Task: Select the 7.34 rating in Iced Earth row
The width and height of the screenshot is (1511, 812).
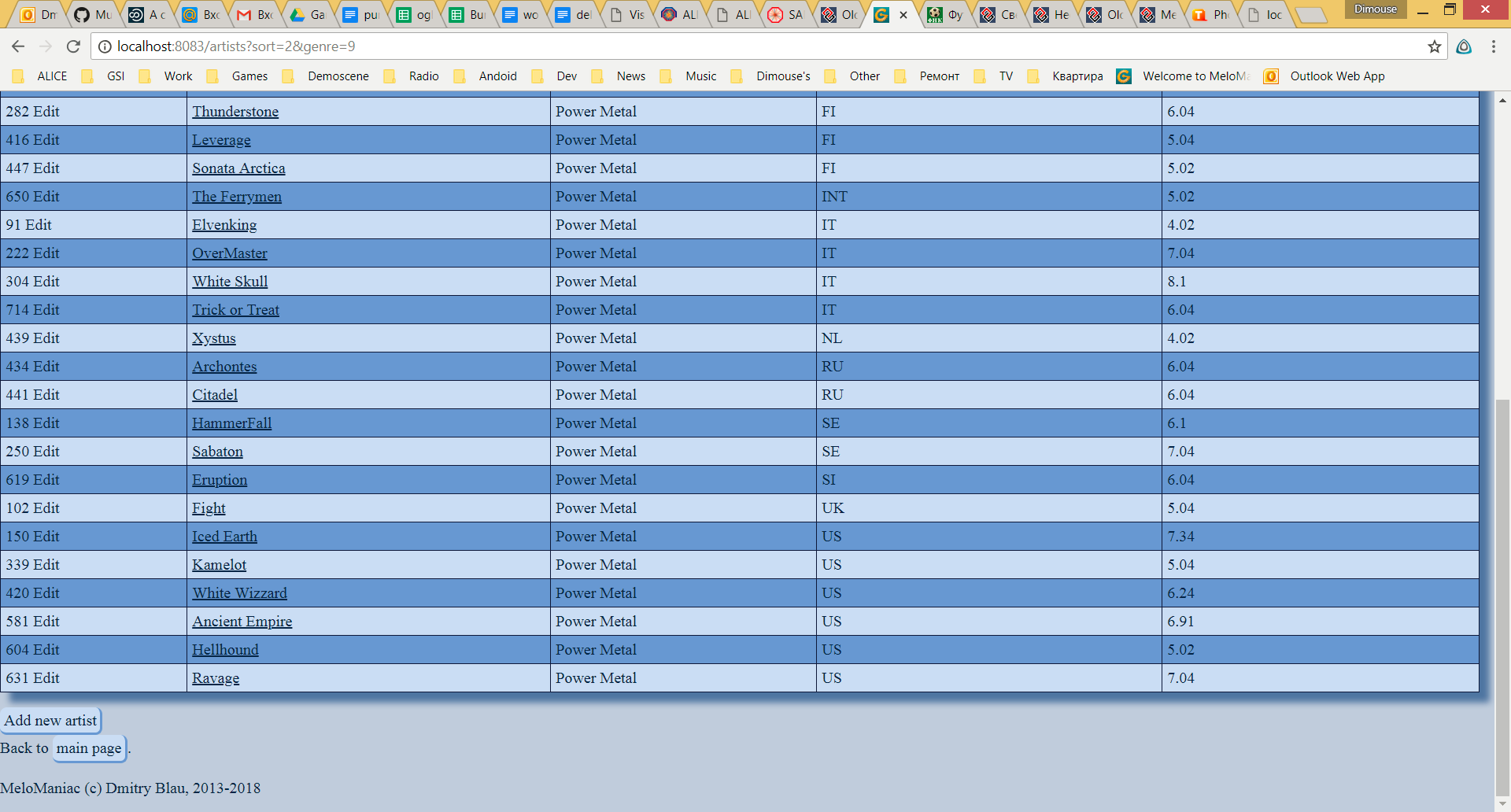Action: tap(1180, 537)
